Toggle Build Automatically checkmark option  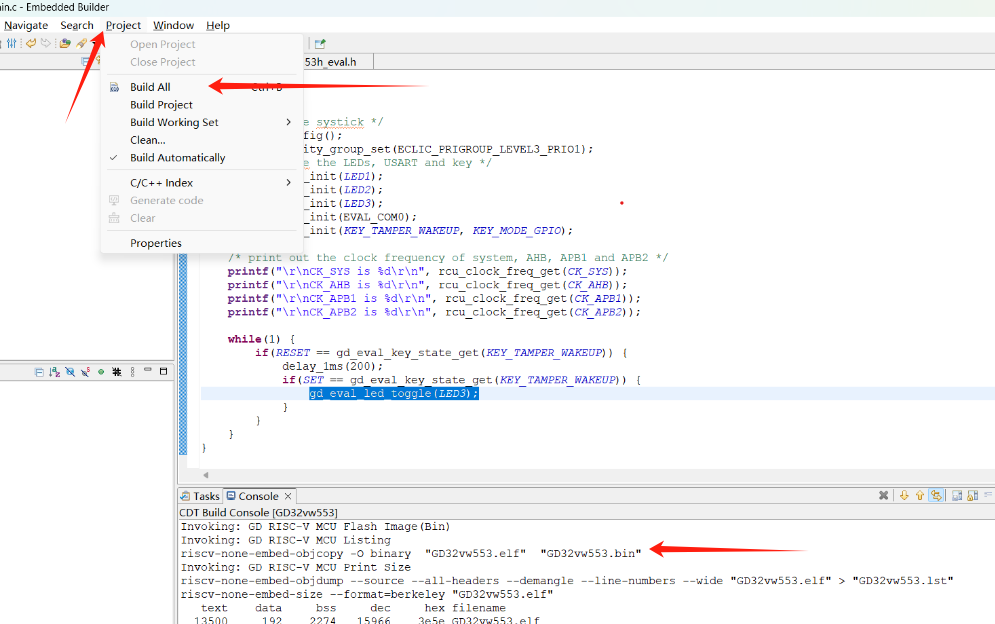click(x=176, y=158)
